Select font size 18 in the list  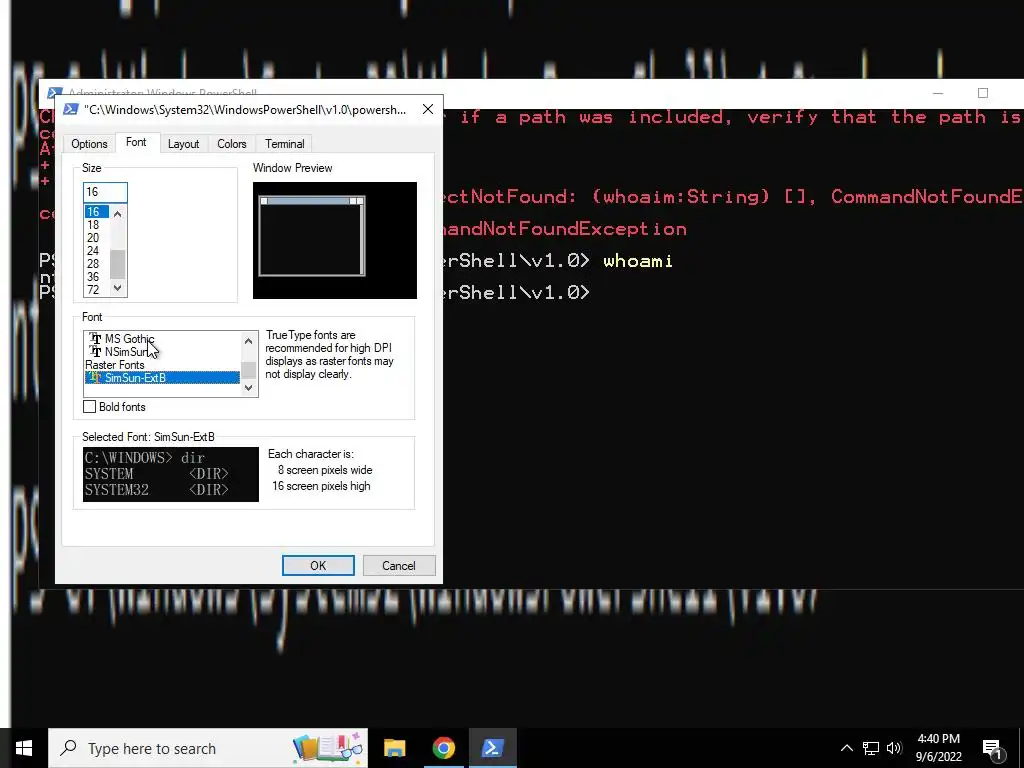click(x=97, y=225)
